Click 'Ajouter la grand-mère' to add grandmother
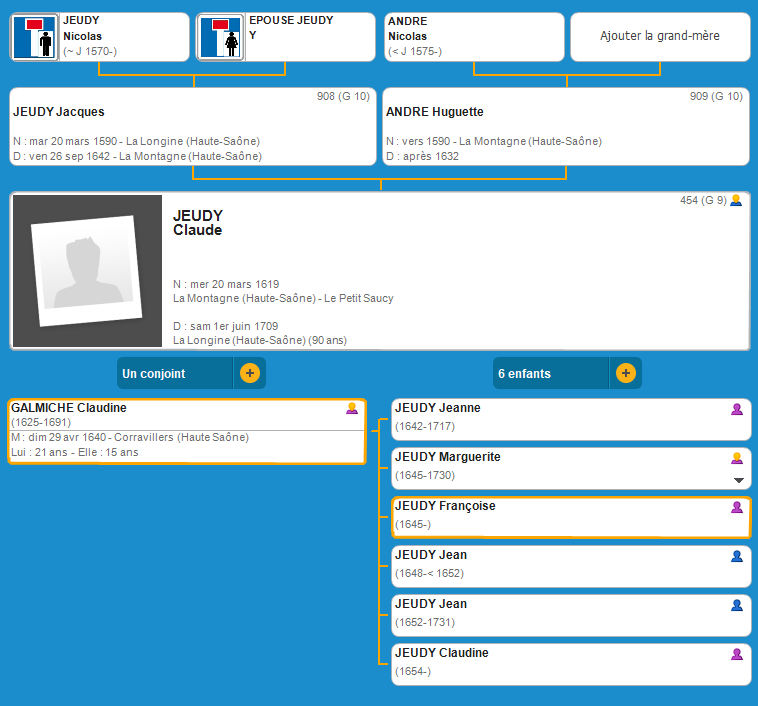The height and width of the screenshot is (706, 758). pos(659,36)
